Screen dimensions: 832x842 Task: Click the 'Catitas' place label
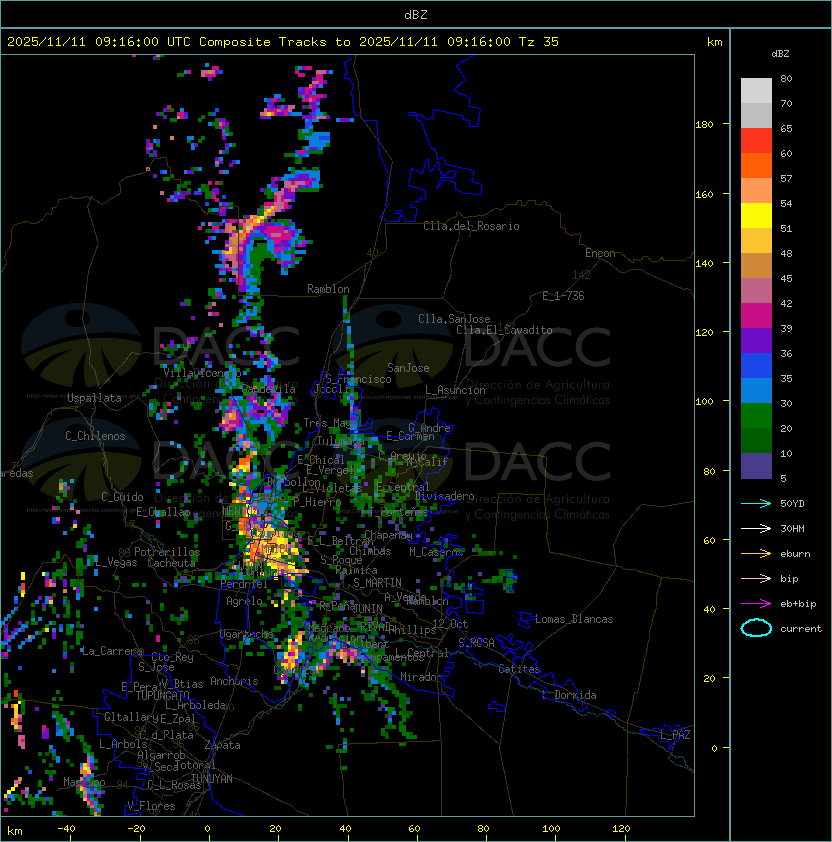pyautogui.click(x=519, y=669)
